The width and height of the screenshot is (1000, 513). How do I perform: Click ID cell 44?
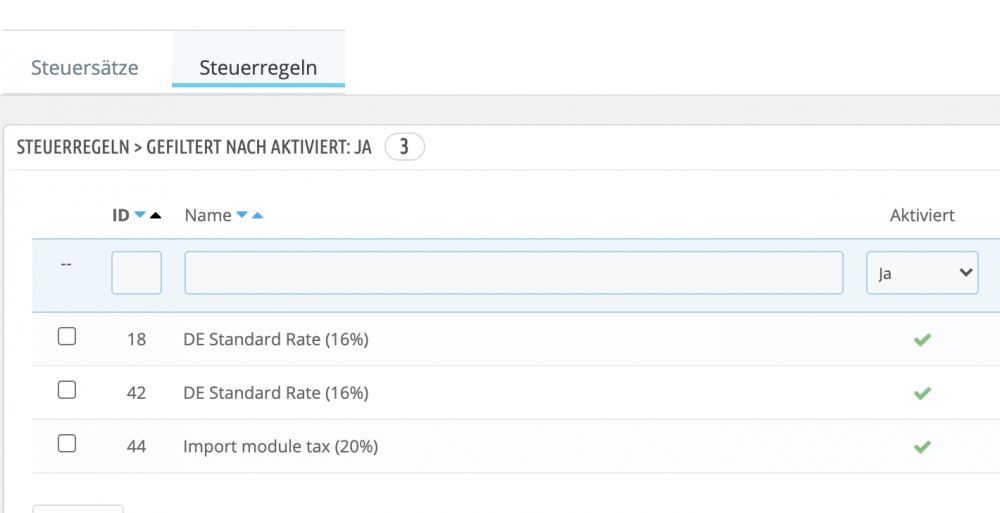point(136,447)
